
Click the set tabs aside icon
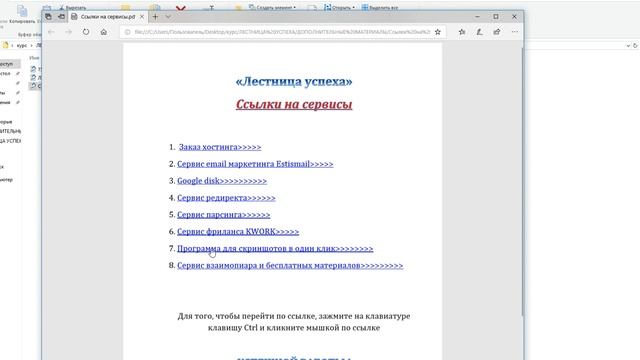pos(61,17)
